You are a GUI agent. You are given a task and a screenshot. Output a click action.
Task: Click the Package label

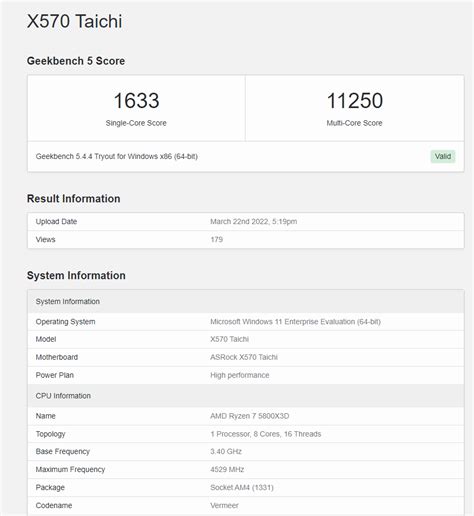50,488
